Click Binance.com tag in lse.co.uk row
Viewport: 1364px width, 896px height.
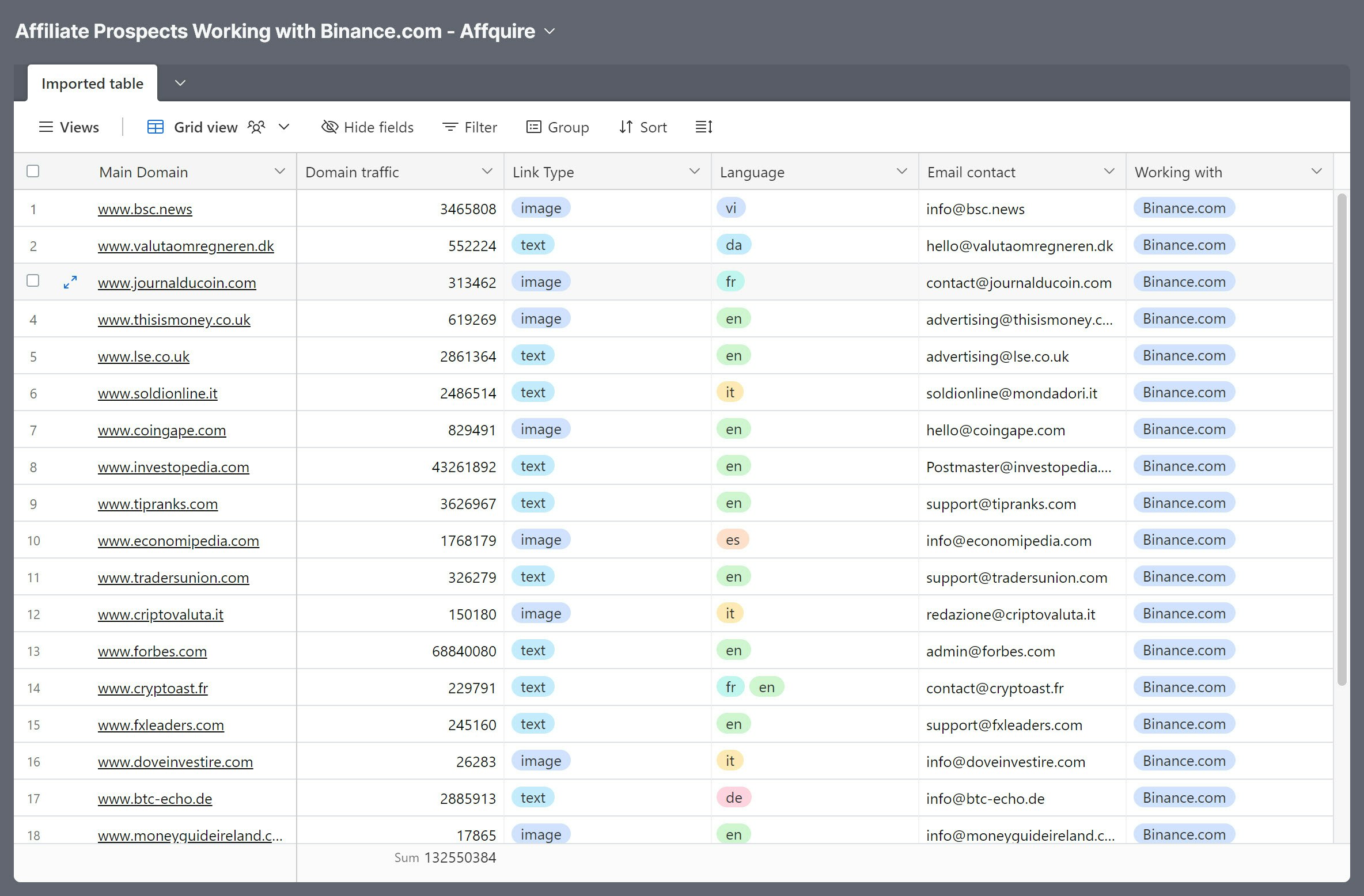point(1184,355)
